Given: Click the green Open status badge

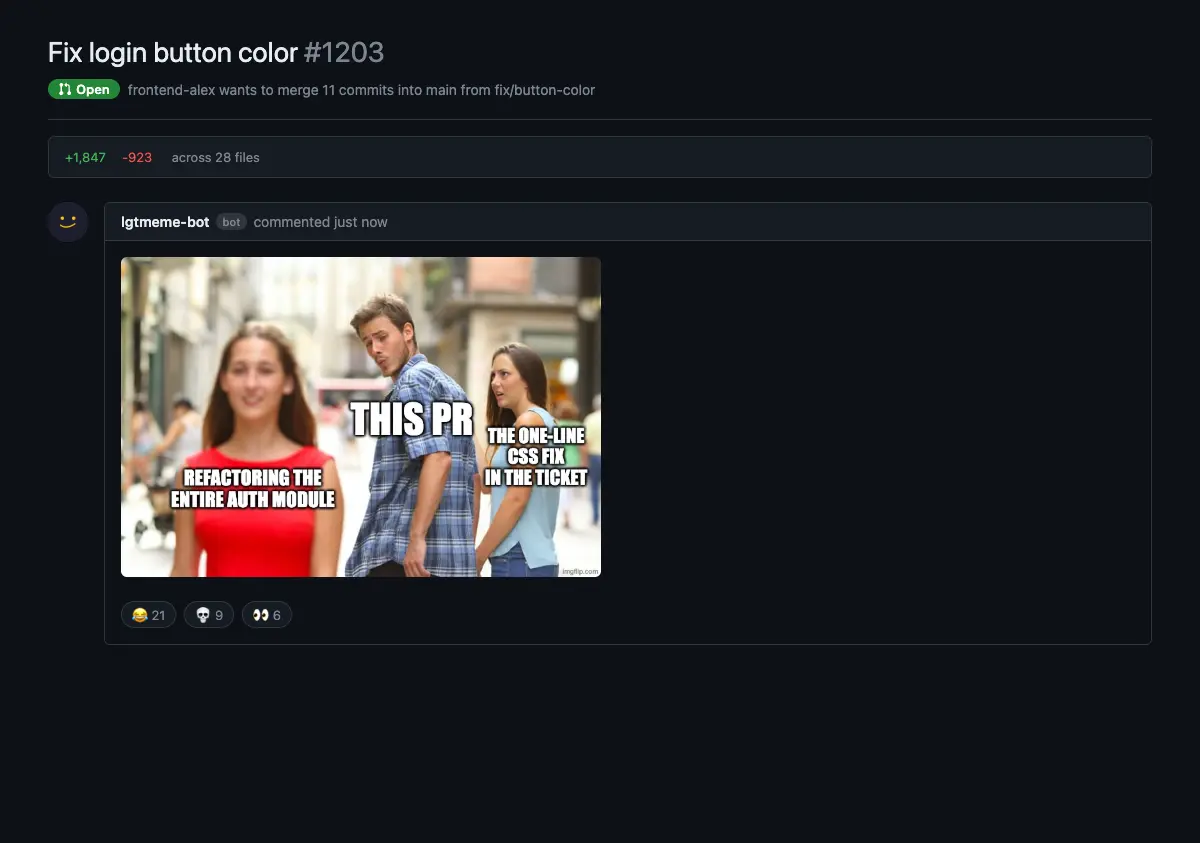Looking at the screenshot, I should point(84,90).
